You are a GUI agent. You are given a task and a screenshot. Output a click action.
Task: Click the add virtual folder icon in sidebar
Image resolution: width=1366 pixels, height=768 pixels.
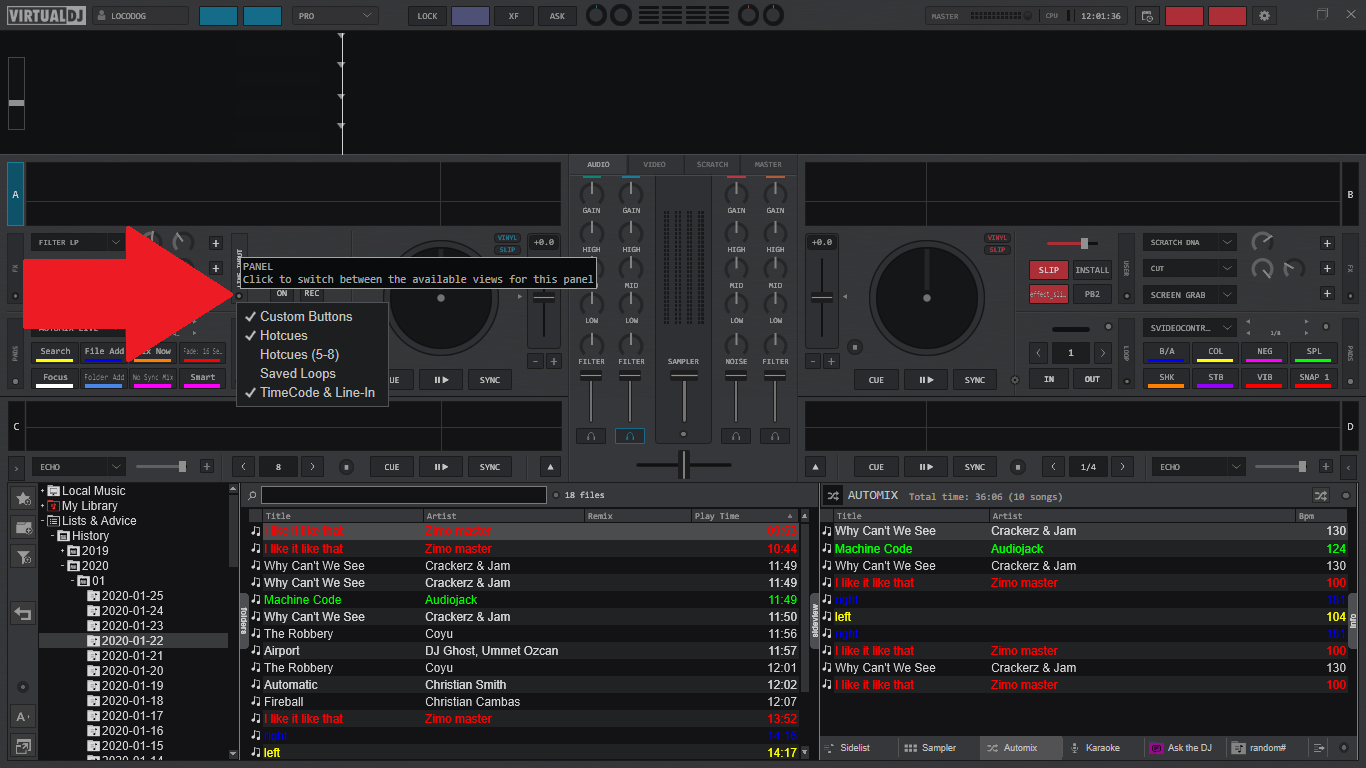tap(23, 527)
